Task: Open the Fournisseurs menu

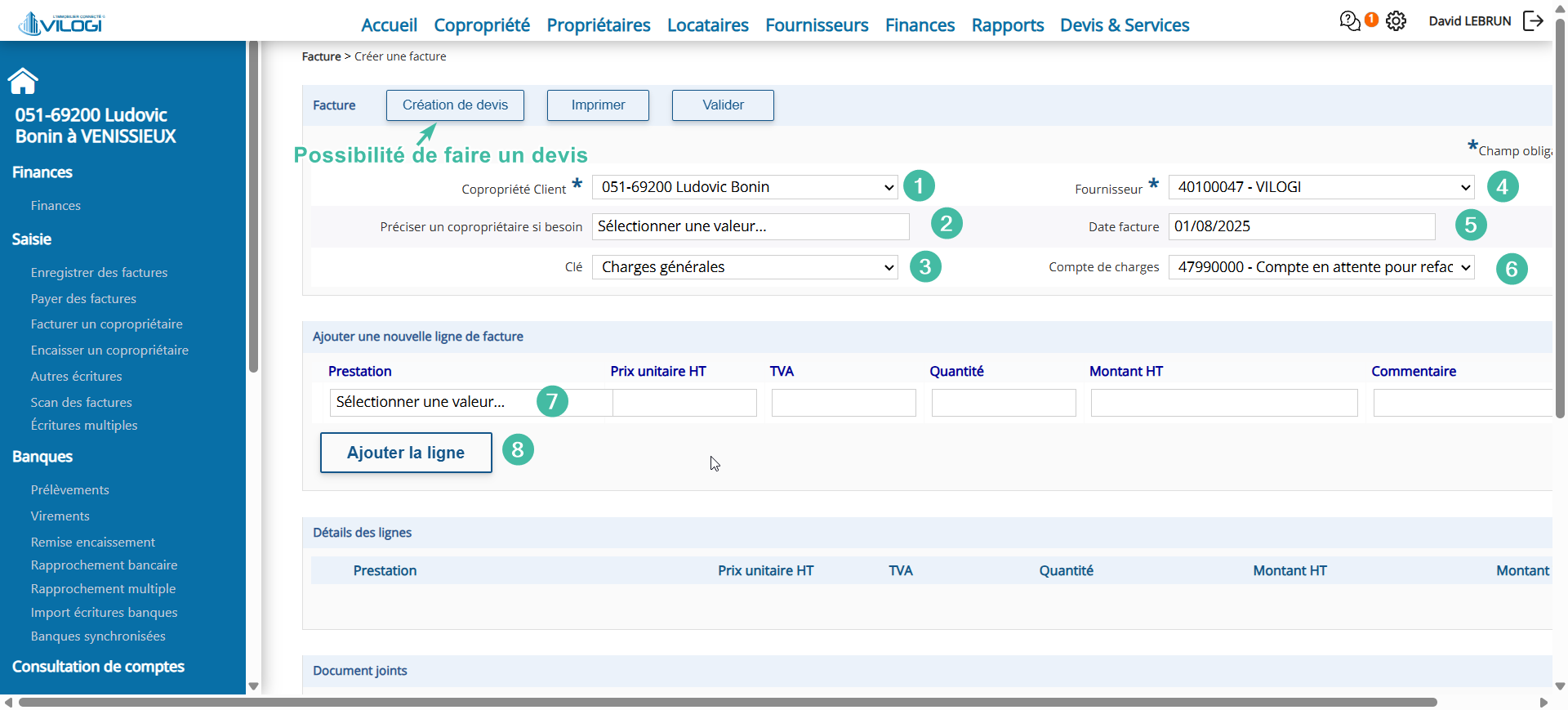Action: point(817,25)
